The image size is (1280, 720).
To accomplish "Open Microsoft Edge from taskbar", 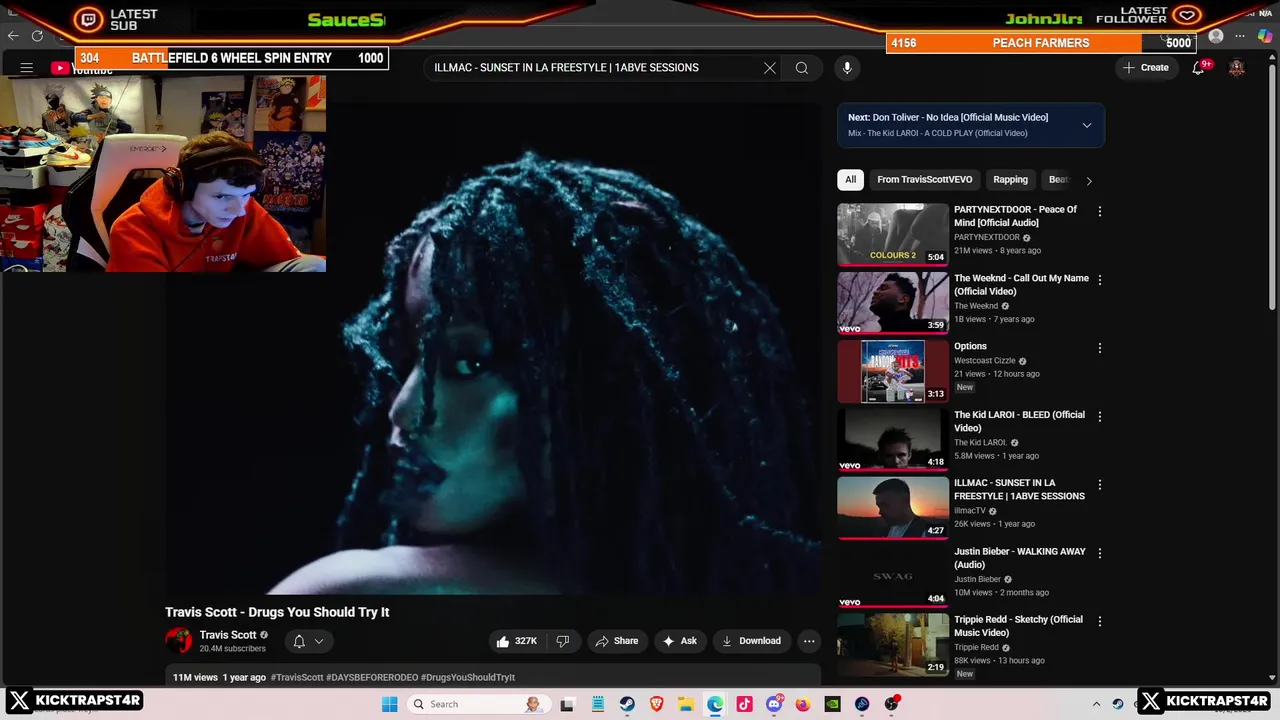I will (715, 704).
